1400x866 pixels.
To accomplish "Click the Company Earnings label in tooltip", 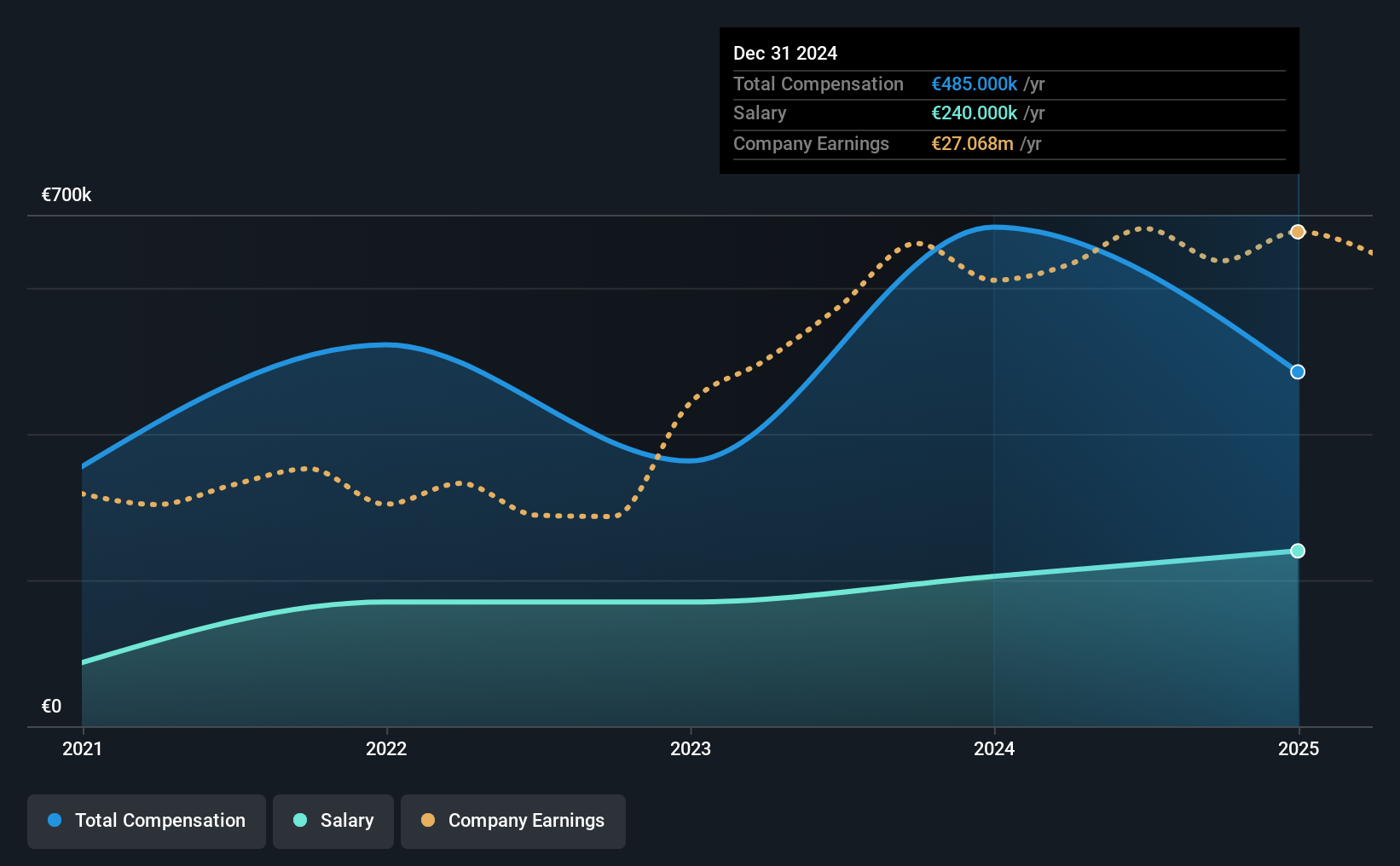I will (811, 143).
